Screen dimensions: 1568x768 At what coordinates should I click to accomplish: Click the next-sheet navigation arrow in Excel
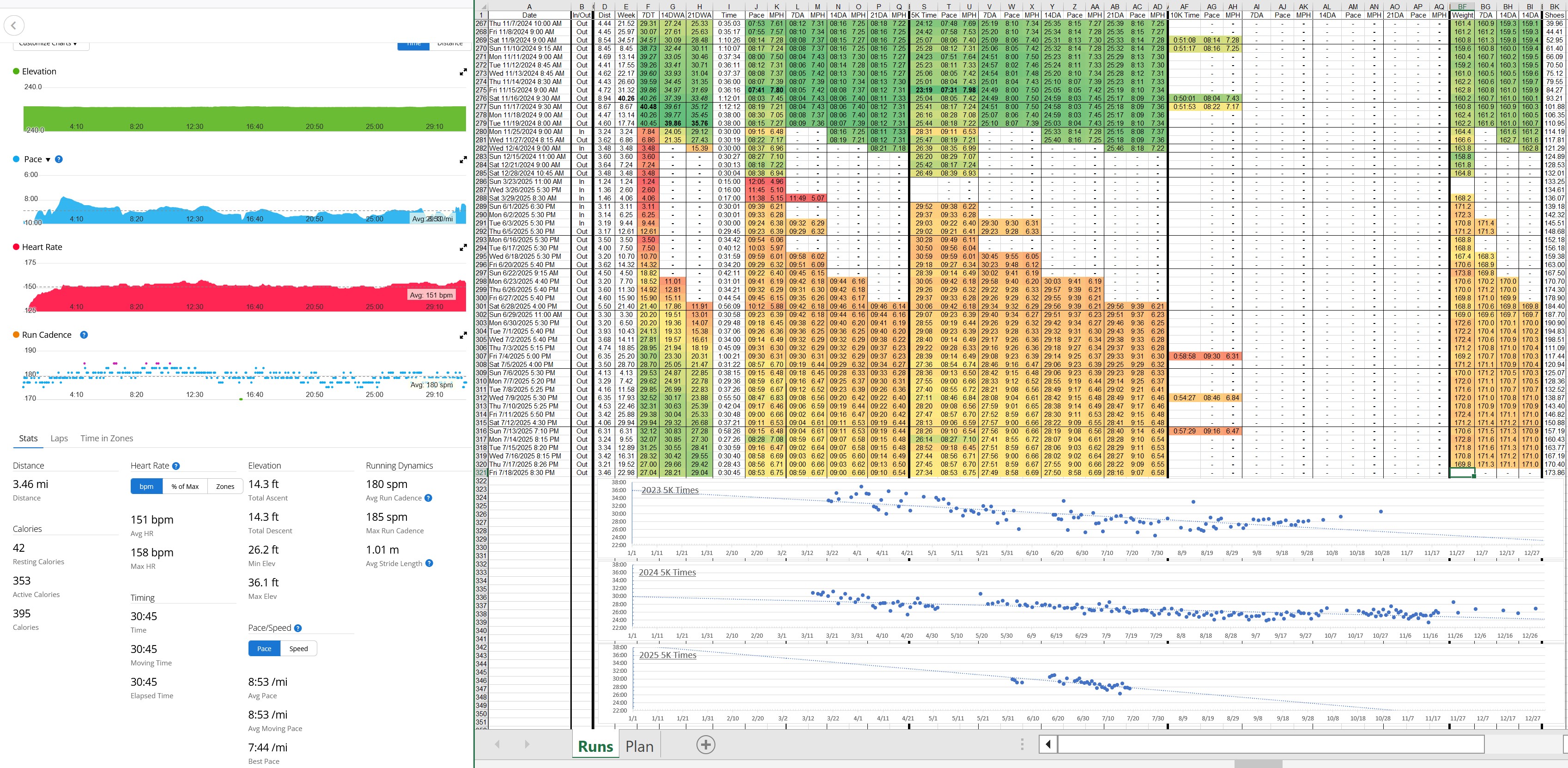point(527,744)
